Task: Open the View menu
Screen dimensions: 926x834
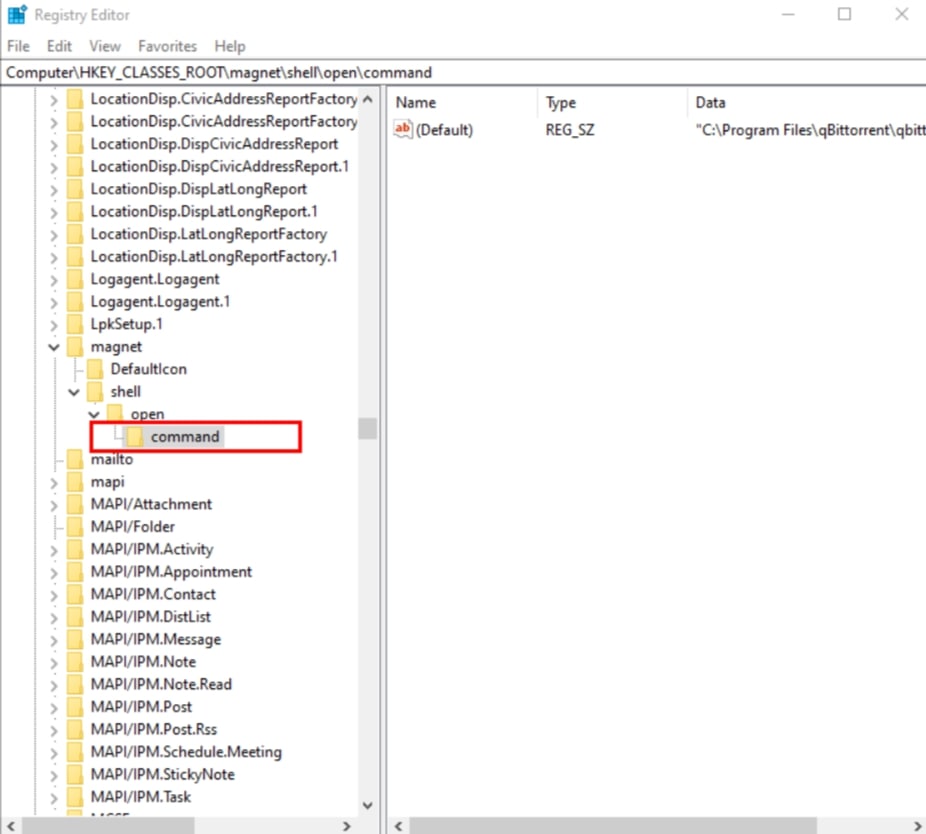Action: point(105,46)
